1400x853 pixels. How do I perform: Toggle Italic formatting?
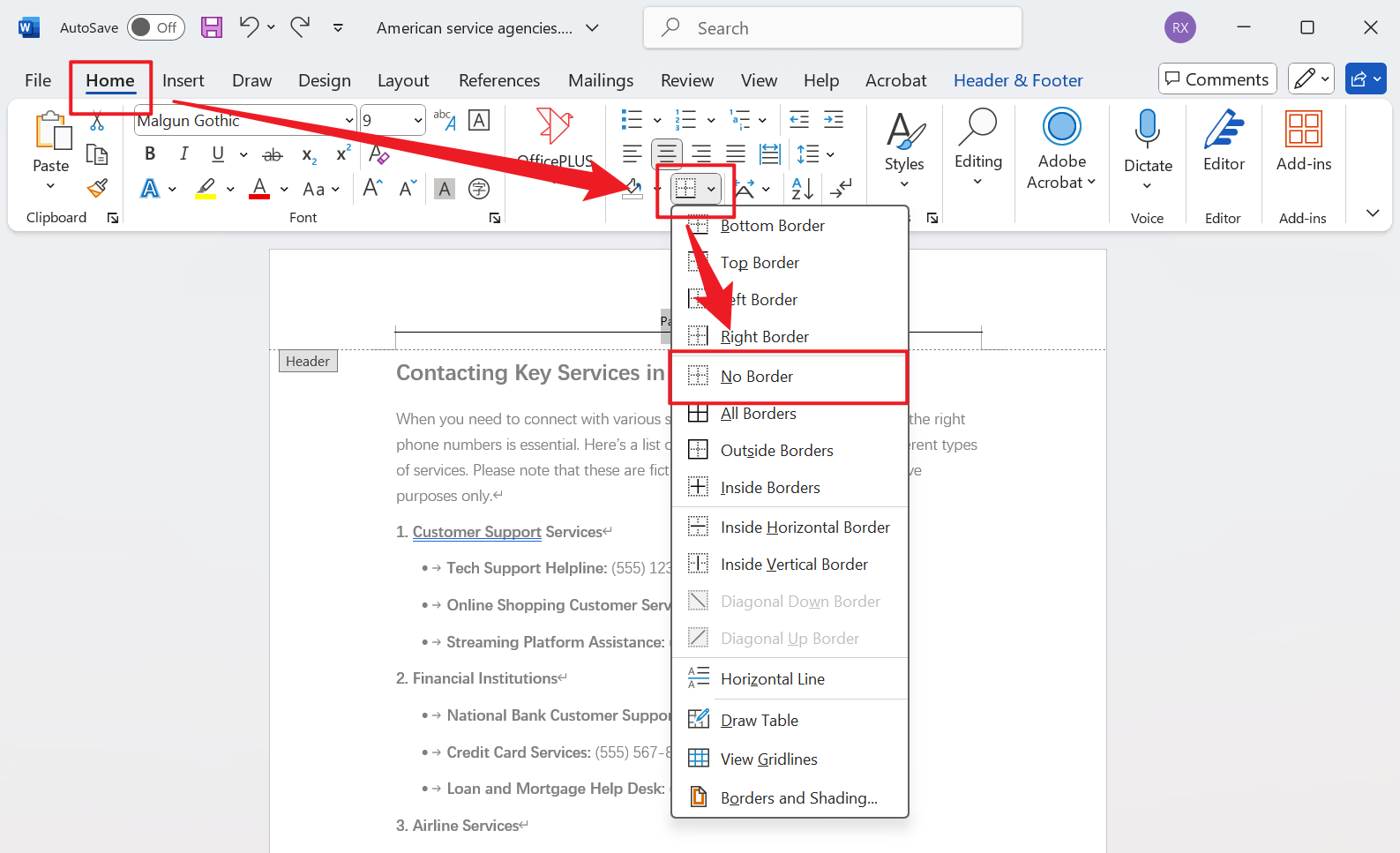183,154
